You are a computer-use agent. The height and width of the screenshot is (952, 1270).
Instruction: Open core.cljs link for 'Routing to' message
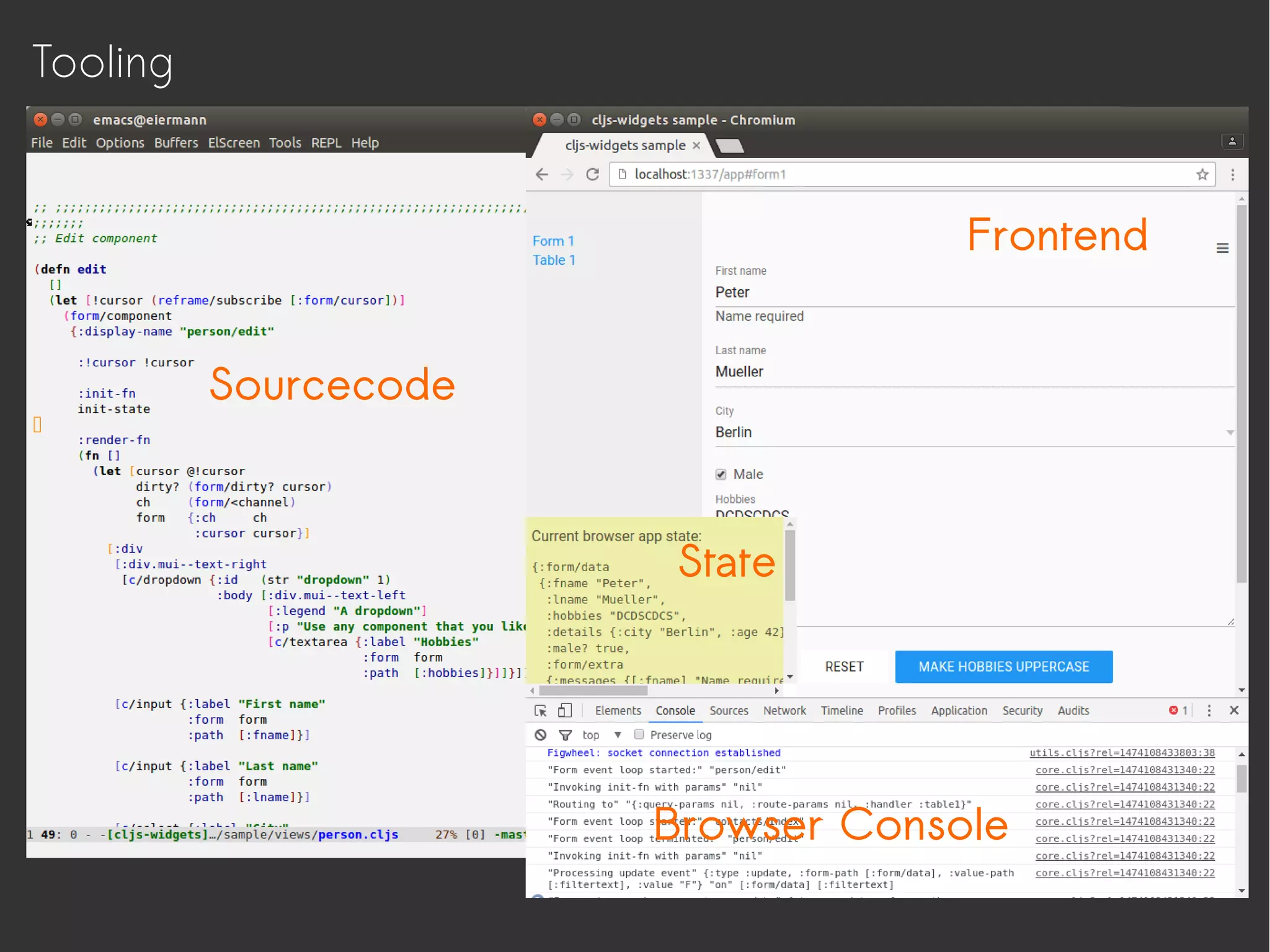(x=1125, y=804)
